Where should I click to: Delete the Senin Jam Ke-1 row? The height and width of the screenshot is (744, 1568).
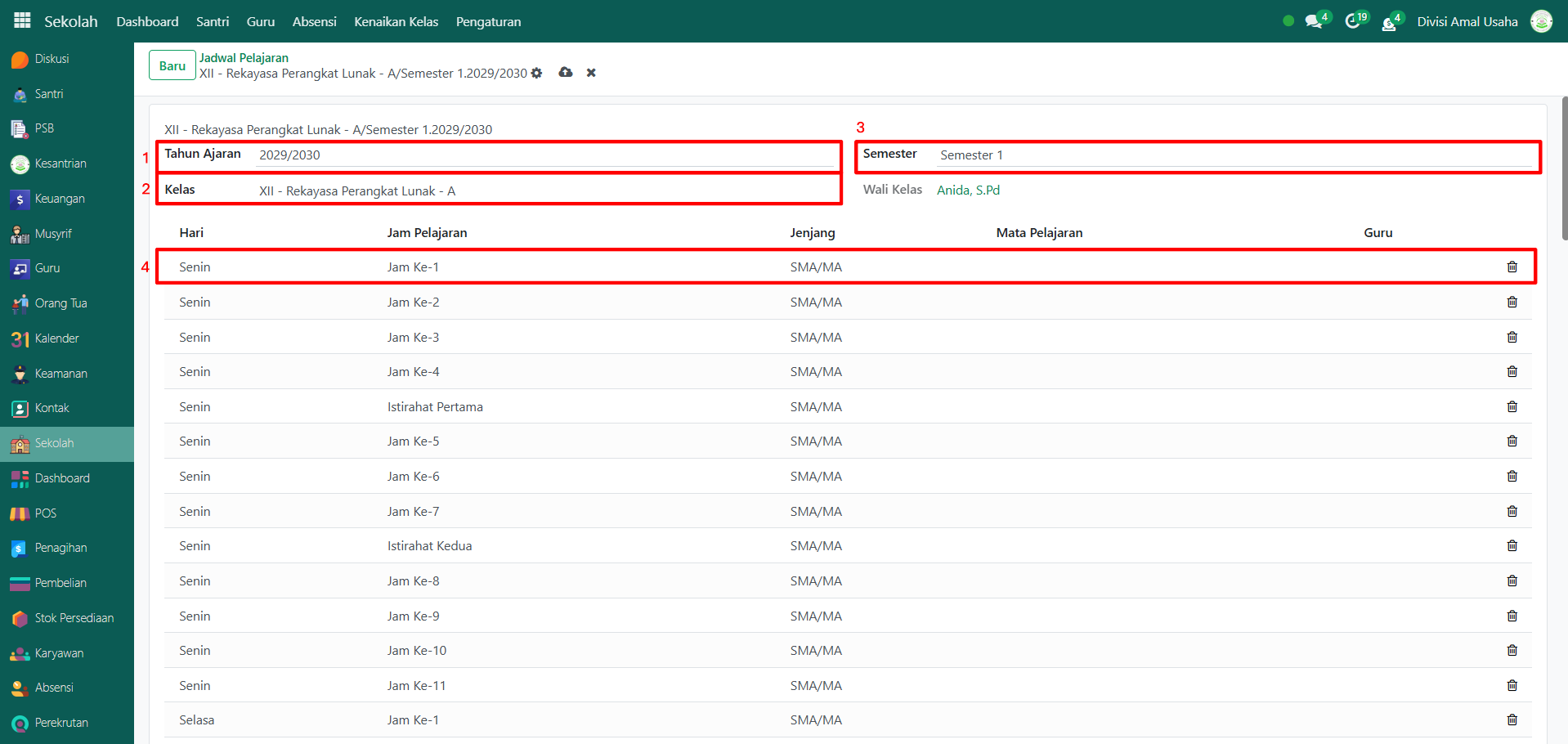(x=1512, y=267)
